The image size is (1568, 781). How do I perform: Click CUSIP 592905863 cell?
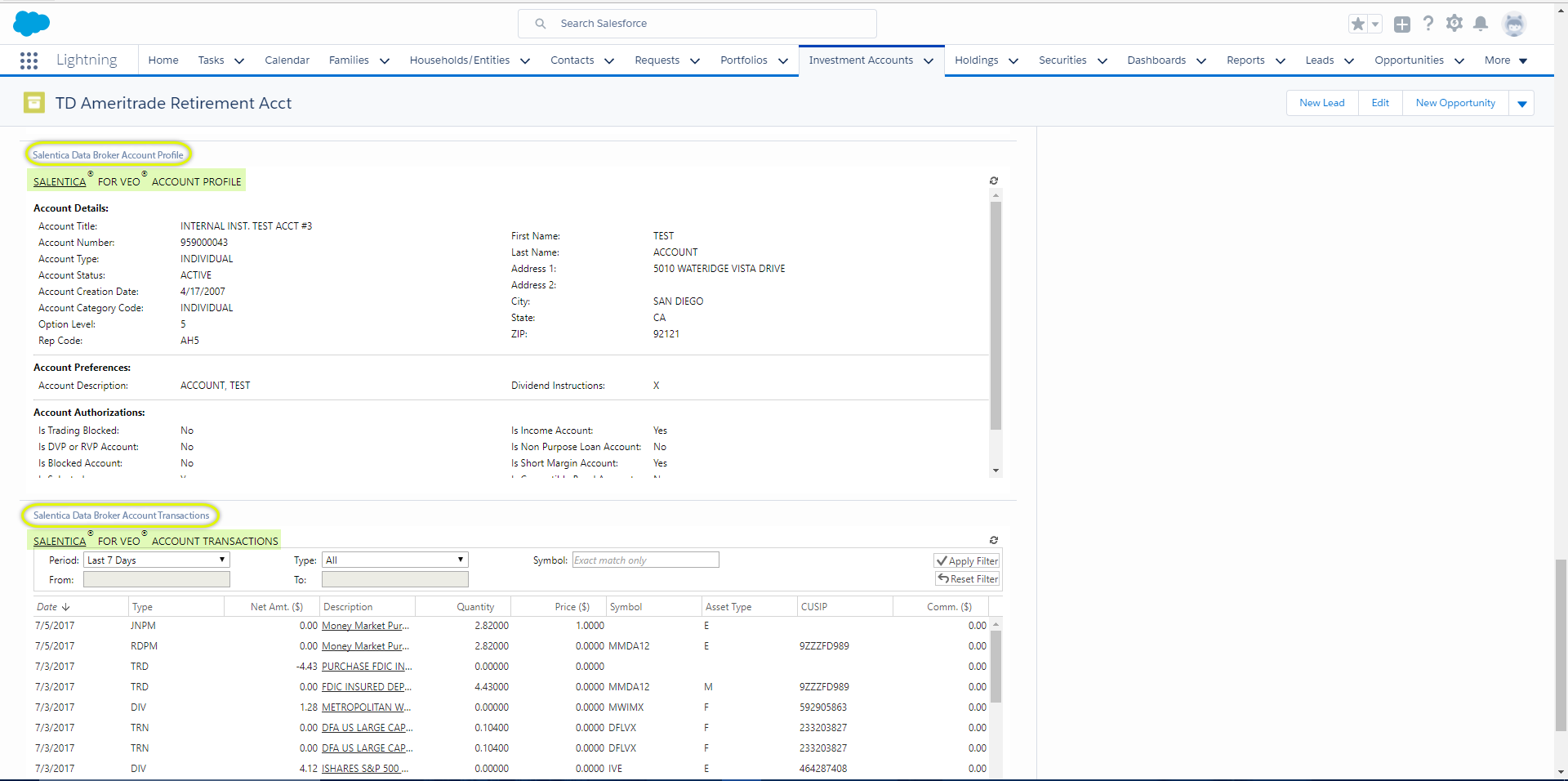823,707
